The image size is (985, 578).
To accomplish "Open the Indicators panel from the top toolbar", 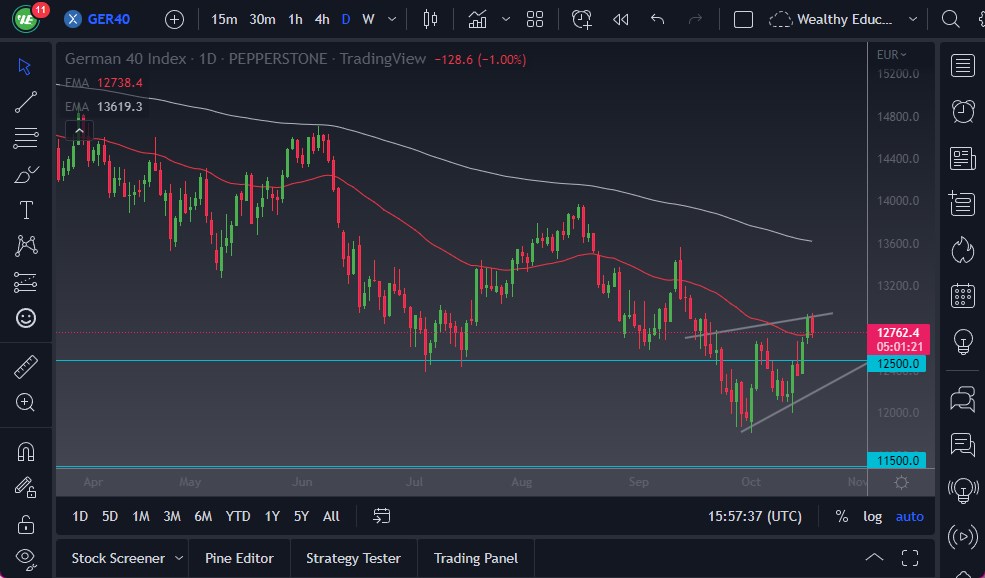I will coord(477,18).
